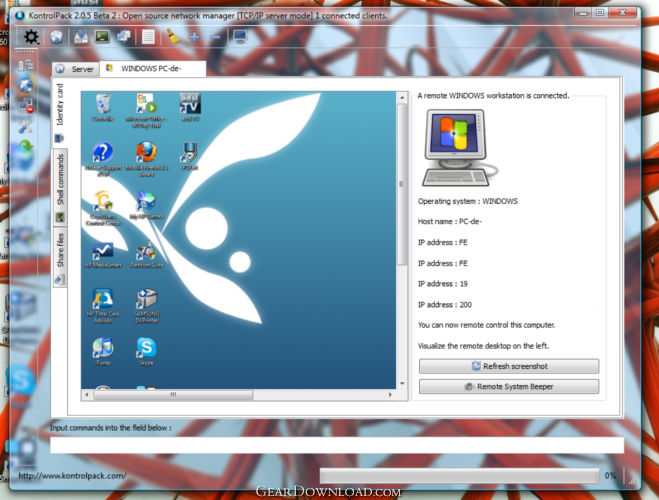The image size is (659, 500).
Task: Click the scroll up arrow of remote view
Action: pyautogui.click(x=402, y=97)
